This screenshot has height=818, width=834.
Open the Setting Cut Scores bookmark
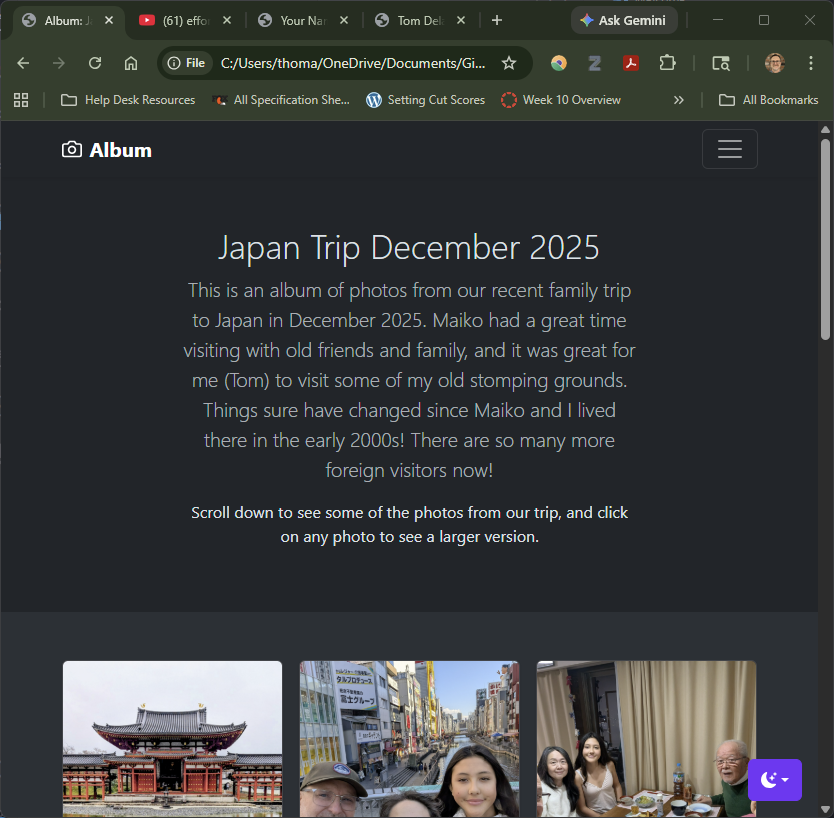pos(425,99)
